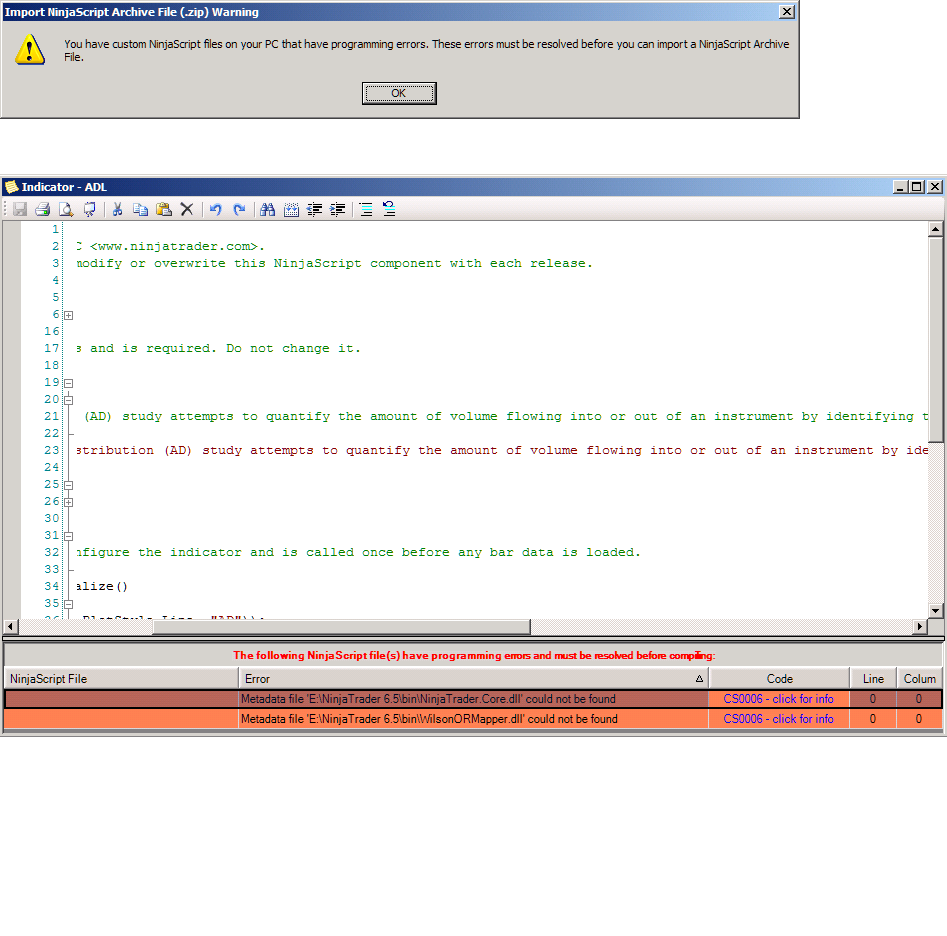Click the Delete X icon in toolbar
This screenshot has width=947, height=936.
(187, 210)
